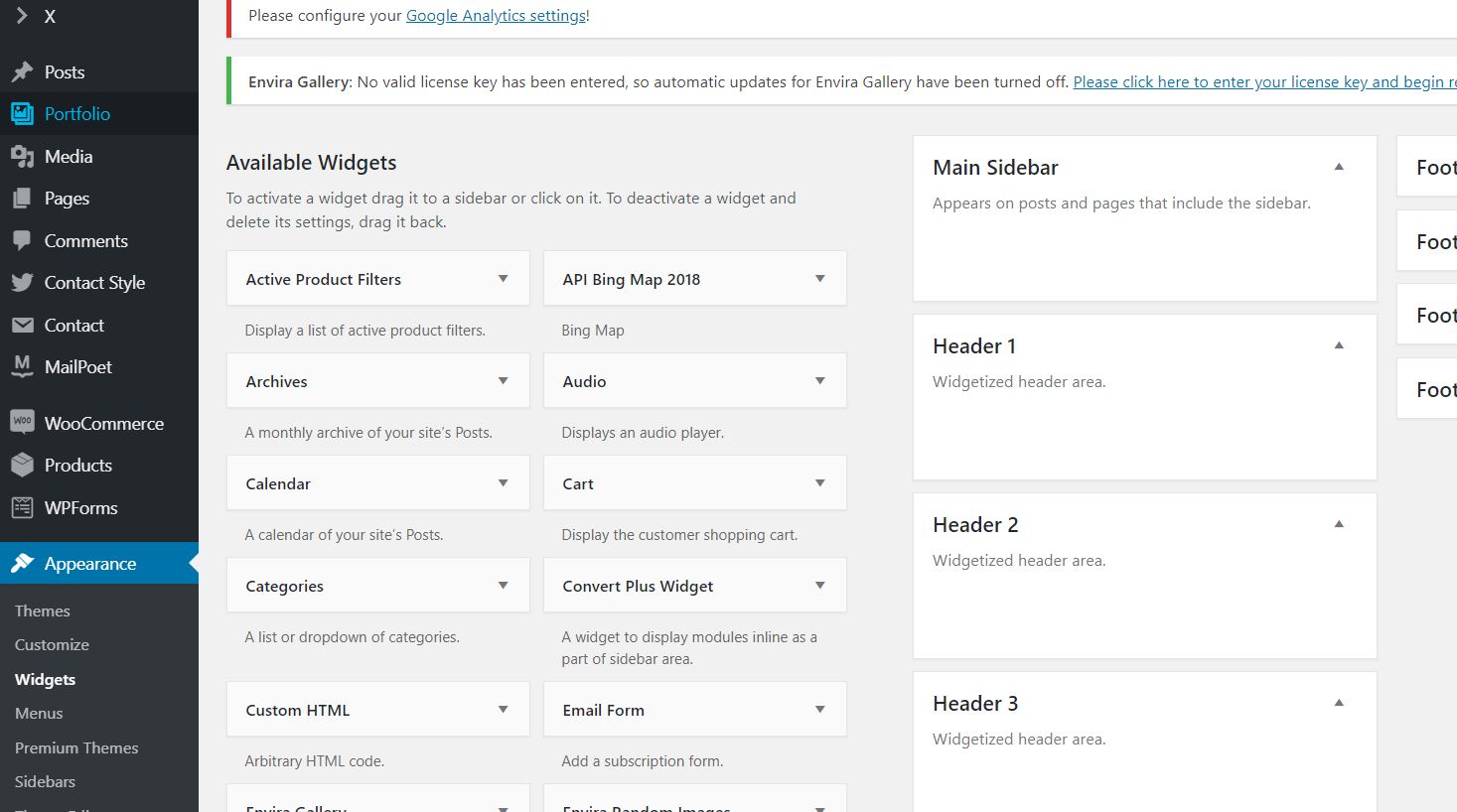Open the Customize submenu item

coord(52,645)
